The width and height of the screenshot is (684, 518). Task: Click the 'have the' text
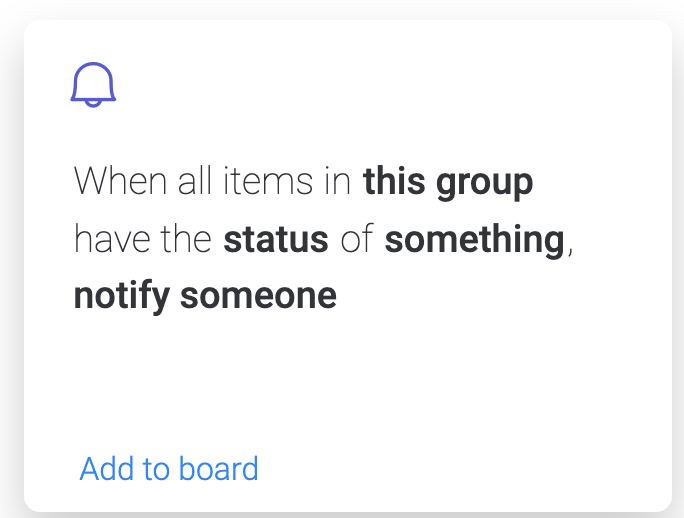coord(143,239)
